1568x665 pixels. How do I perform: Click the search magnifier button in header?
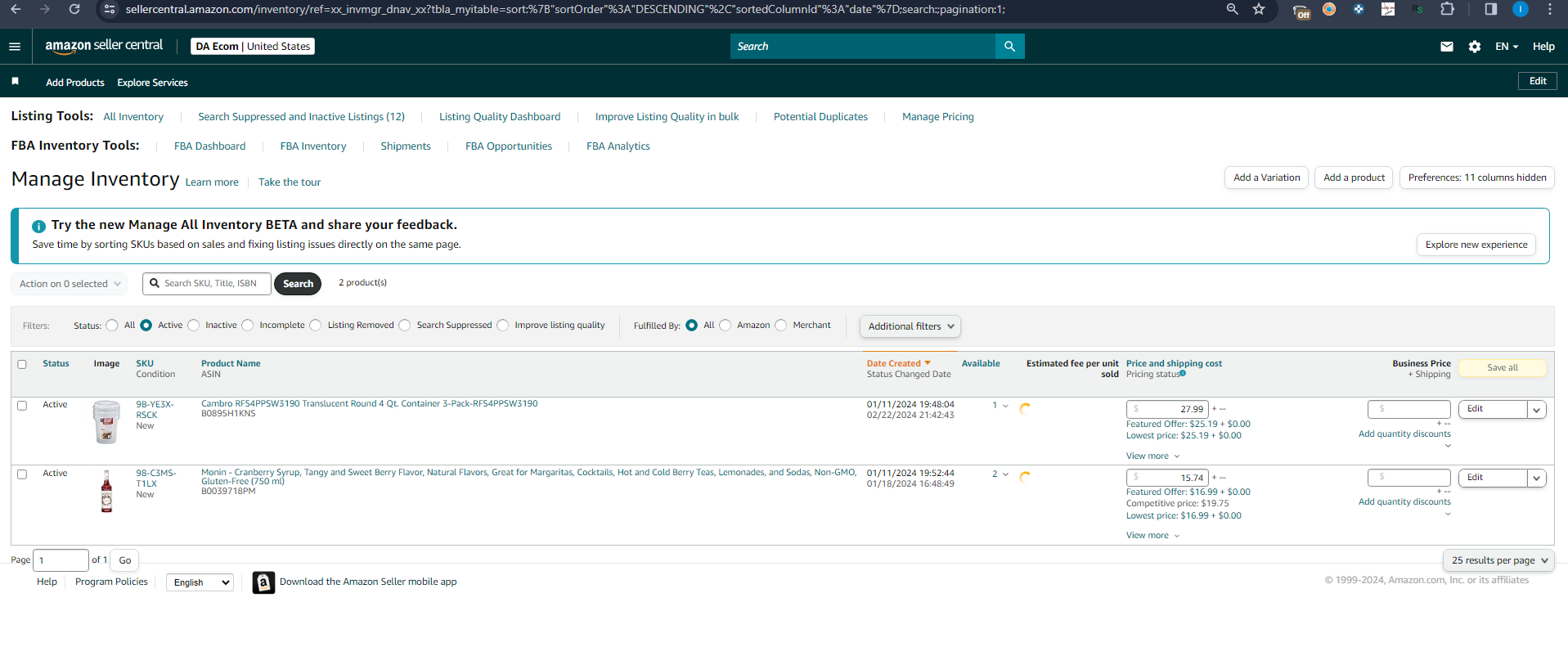(x=1009, y=47)
